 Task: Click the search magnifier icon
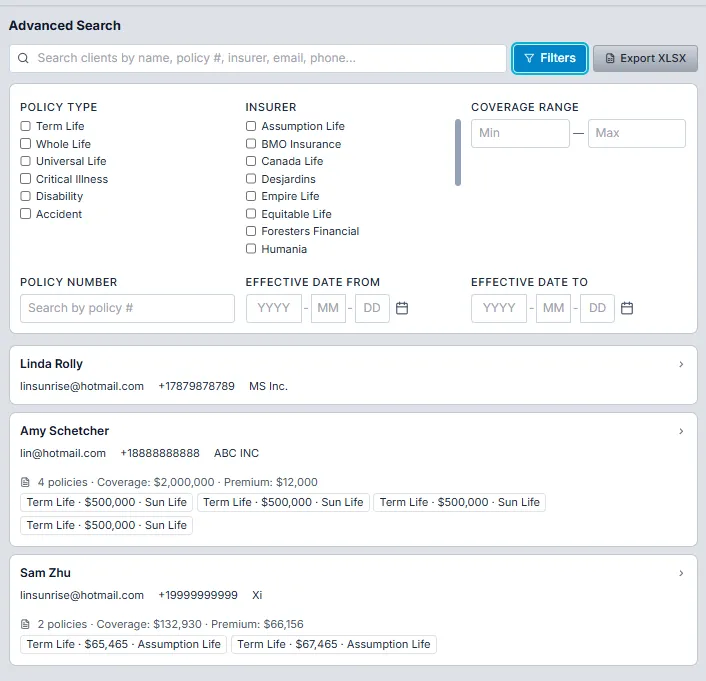click(23, 58)
